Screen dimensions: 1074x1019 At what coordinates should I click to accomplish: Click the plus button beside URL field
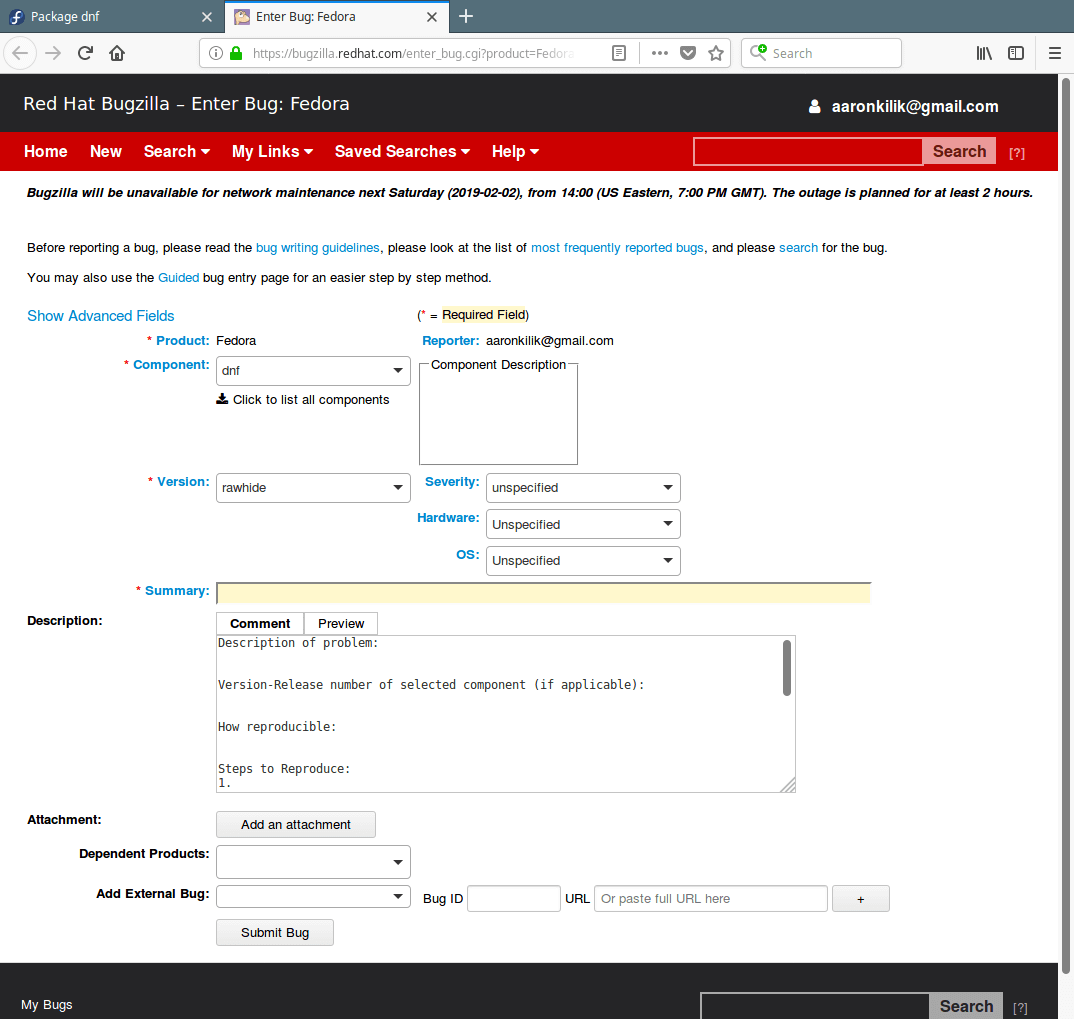861,898
